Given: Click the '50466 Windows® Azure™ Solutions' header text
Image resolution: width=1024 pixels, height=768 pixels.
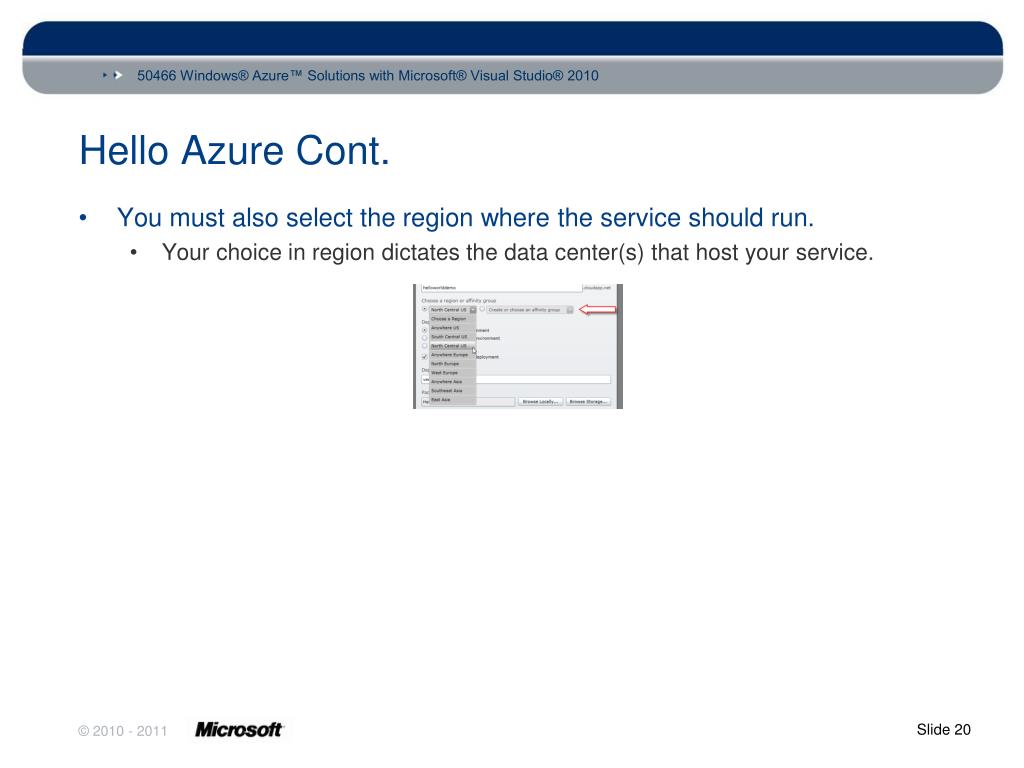Looking at the screenshot, I should pyautogui.click(x=368, y=76).
